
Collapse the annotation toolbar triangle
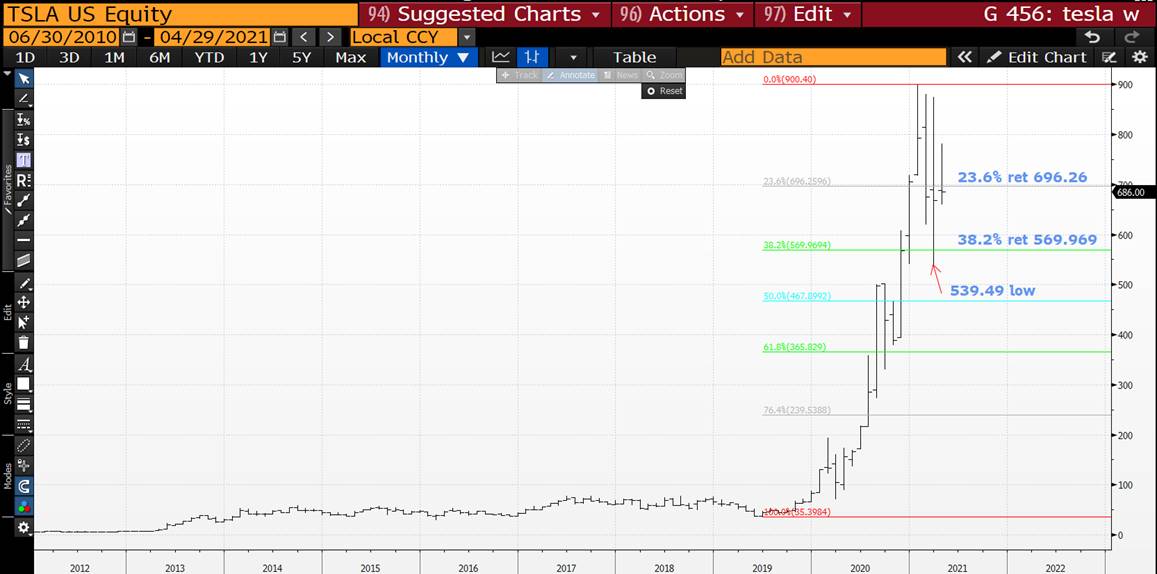[7, 75]
